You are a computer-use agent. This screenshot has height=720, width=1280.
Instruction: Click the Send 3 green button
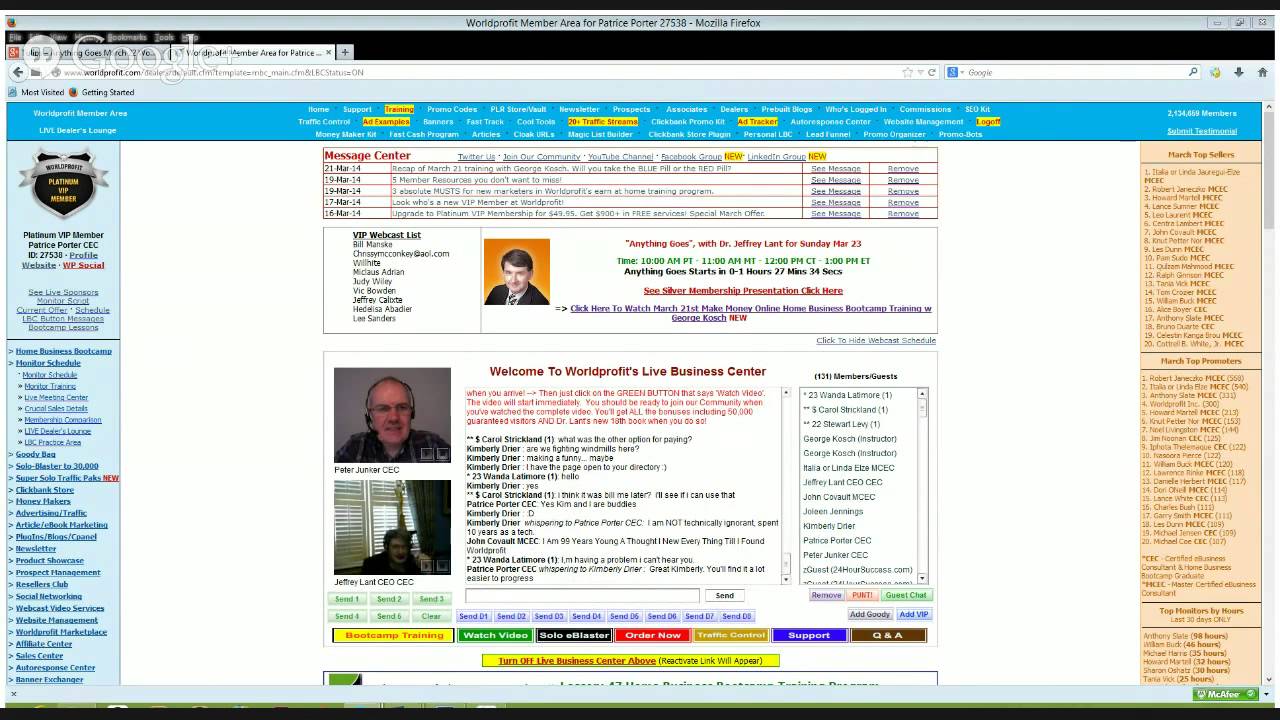(431, 599)
